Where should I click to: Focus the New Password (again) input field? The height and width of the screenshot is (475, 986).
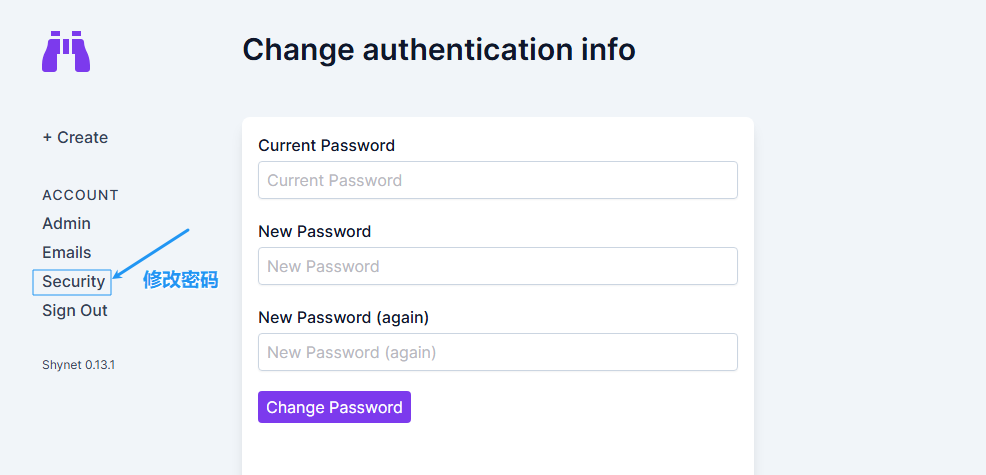click(497, 352)
